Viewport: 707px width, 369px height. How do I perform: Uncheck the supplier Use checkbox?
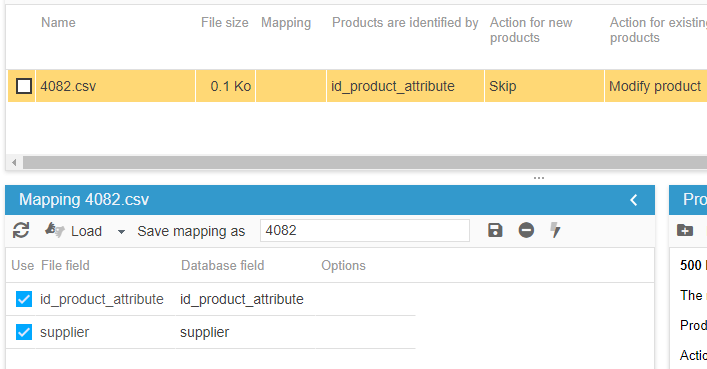[23, 332]
